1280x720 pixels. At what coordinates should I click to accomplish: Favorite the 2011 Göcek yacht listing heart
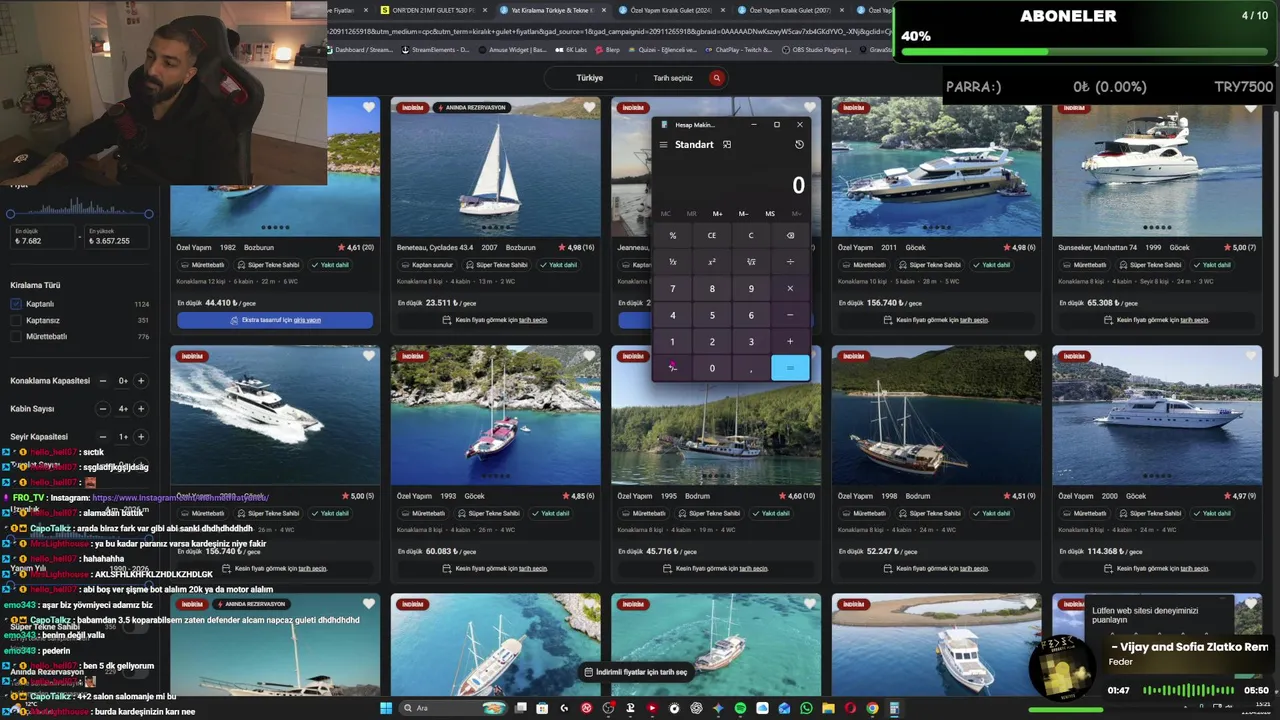[x=1030, y=108]
